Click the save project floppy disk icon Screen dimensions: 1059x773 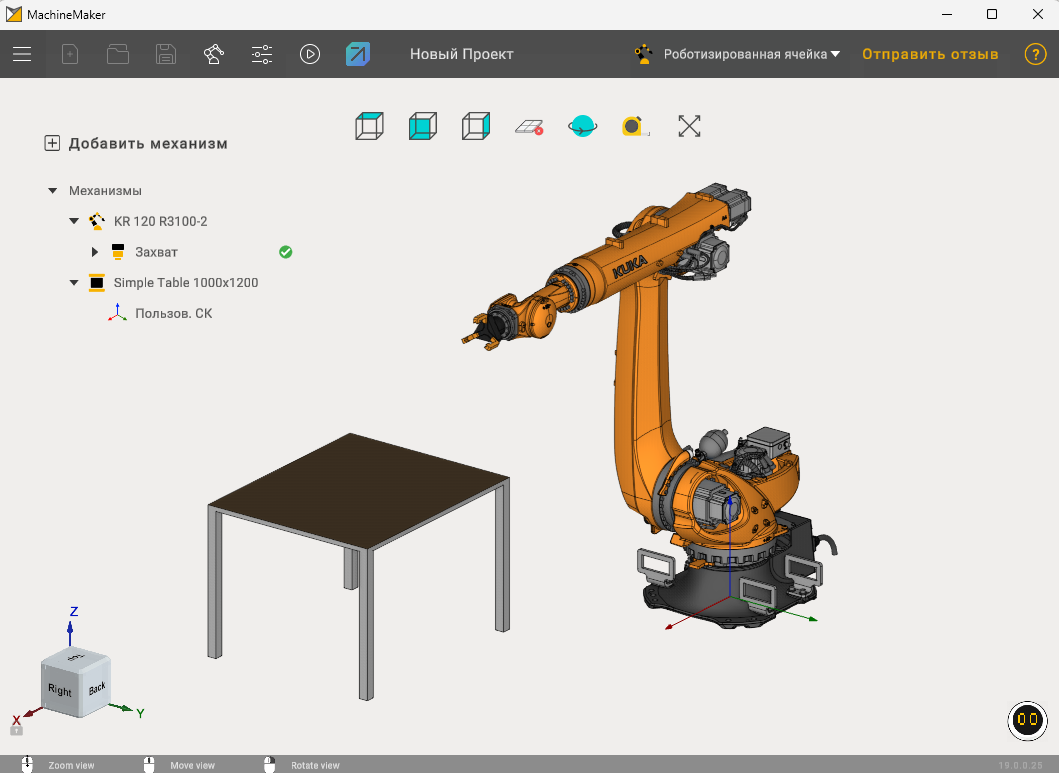tap(166, 54)
